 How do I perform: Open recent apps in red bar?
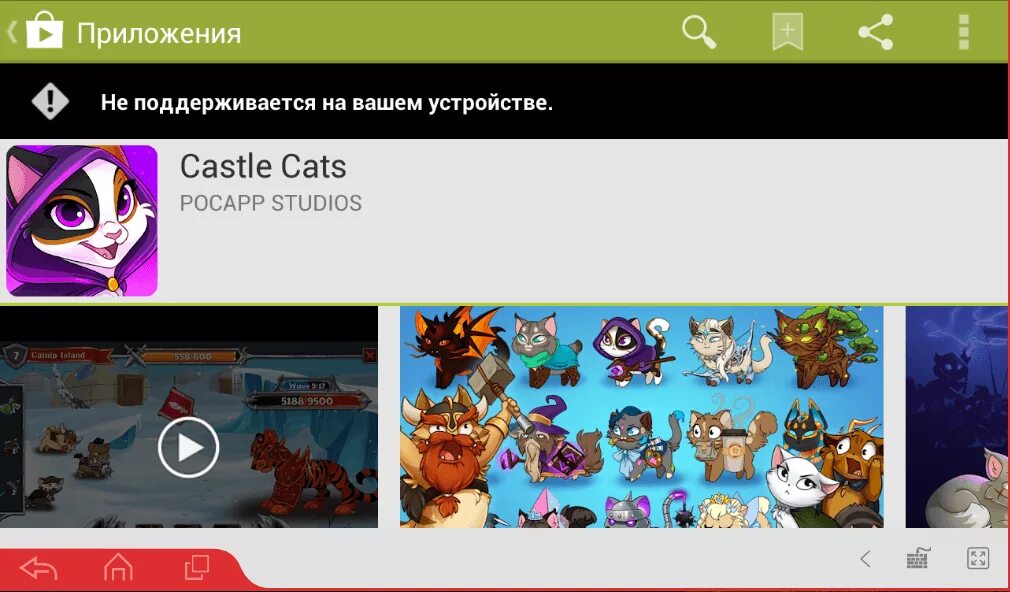[x=196, y=568]
